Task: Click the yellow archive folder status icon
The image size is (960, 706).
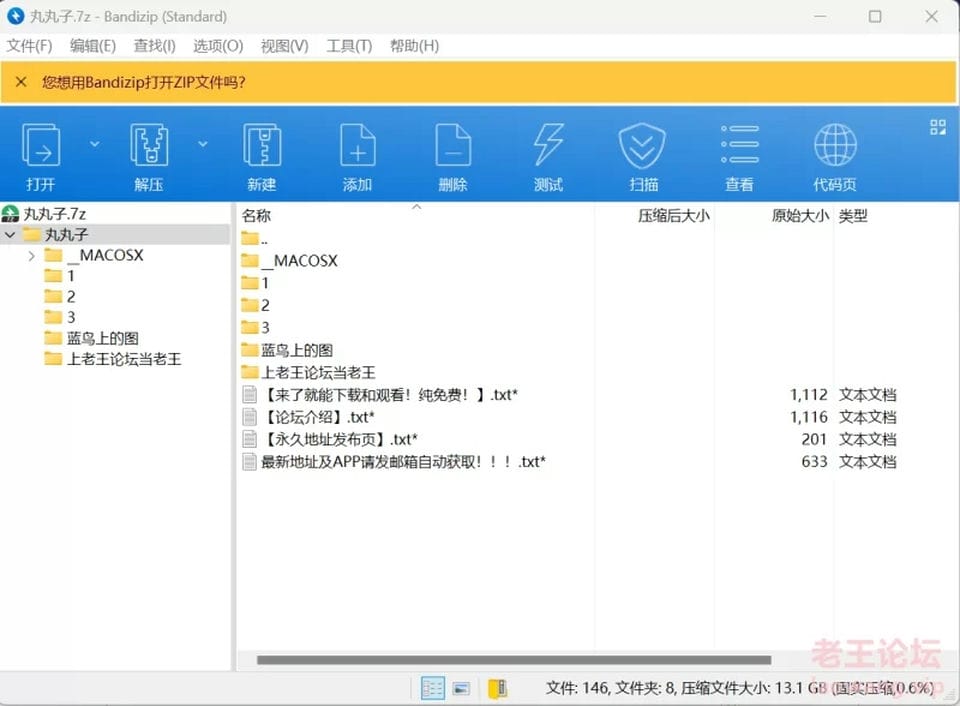Action: (x=497, y=689)
